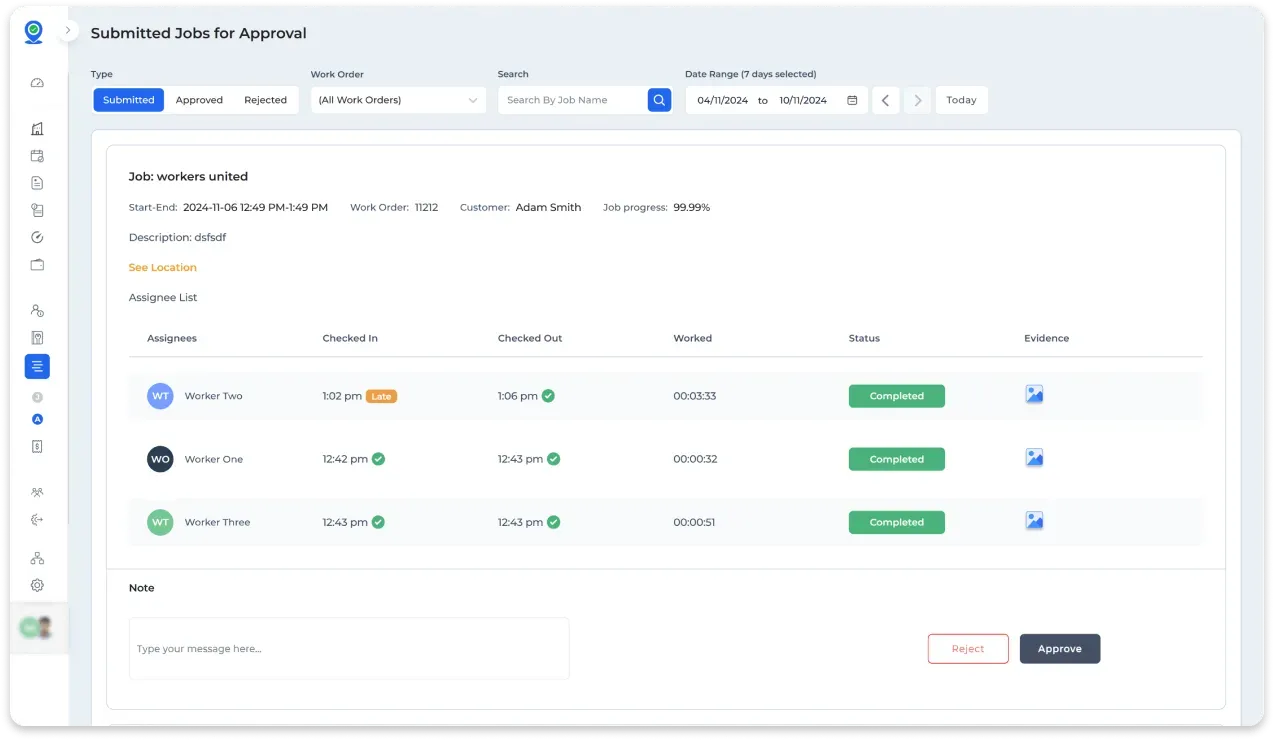Expand the sidebar with the chevron arrow
This screenshot has height=740, width=1274.
(x=67, y=30)
